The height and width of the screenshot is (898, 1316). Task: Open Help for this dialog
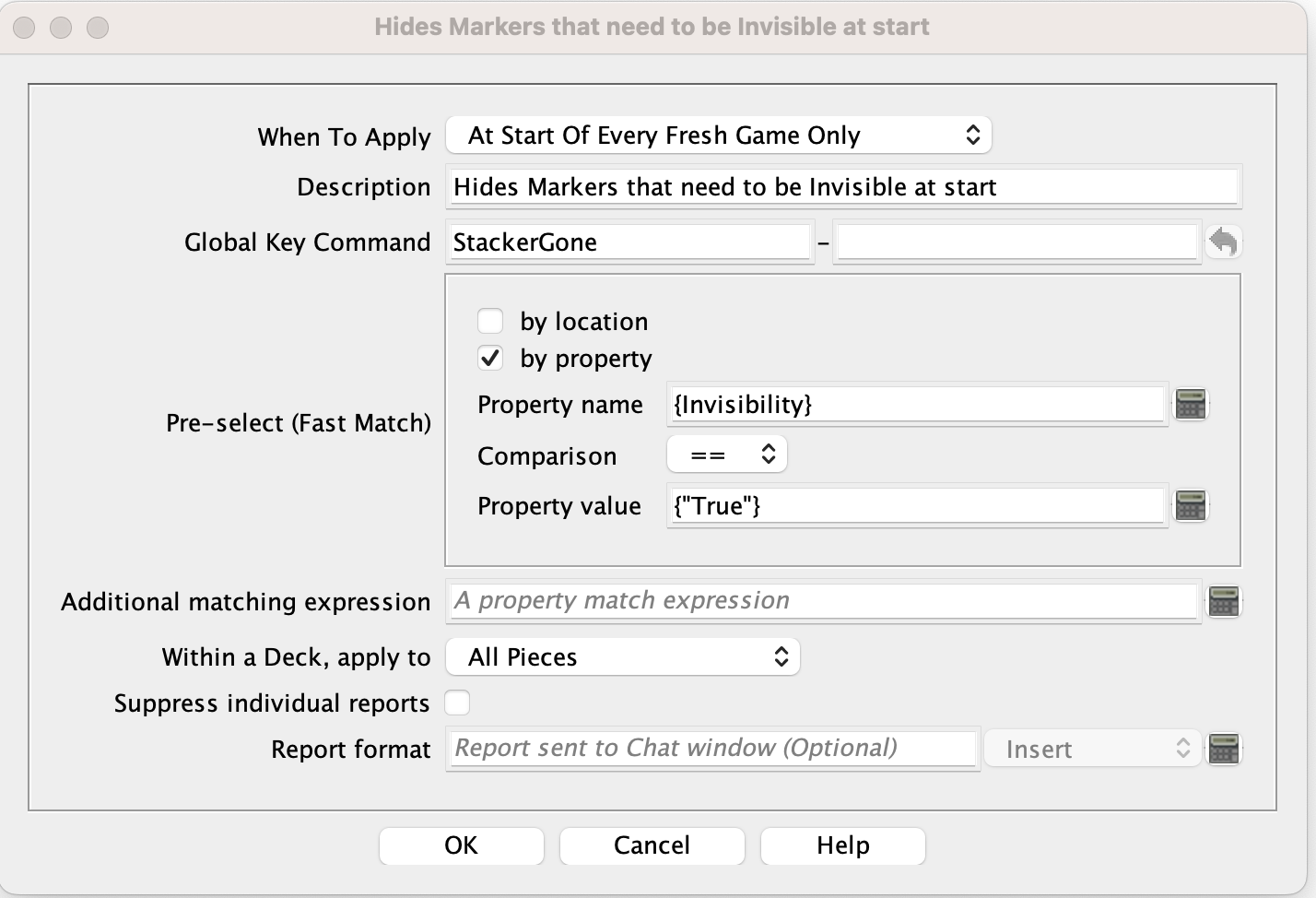tap(842, 845)
